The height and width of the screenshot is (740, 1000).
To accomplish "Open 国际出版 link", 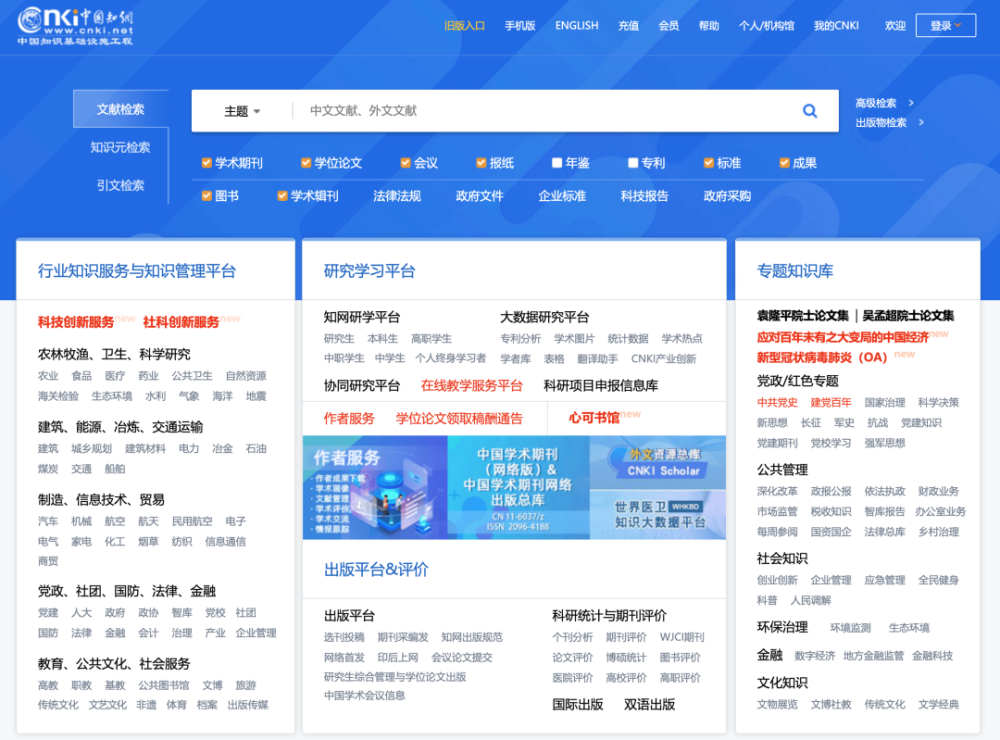I will click(x=578, y=705).
